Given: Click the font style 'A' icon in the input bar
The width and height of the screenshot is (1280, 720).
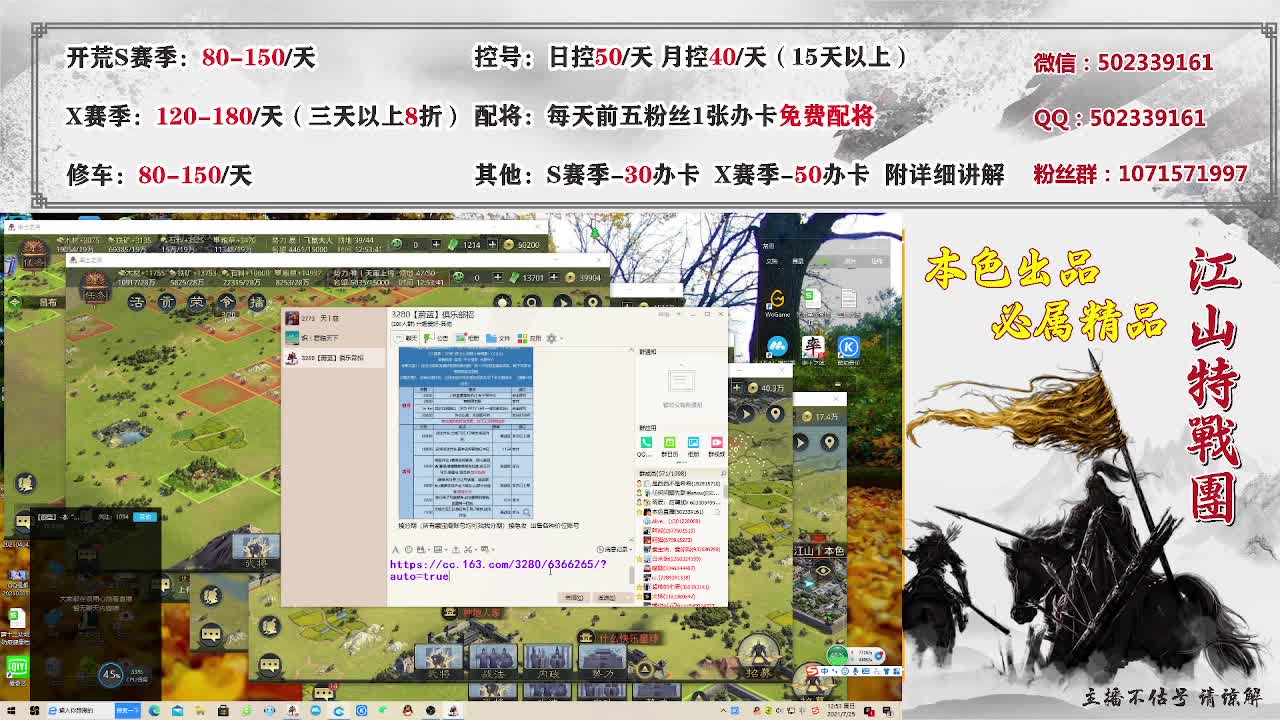Looking at the screenshot, I should pyautogui.click(x=394, y=550).
